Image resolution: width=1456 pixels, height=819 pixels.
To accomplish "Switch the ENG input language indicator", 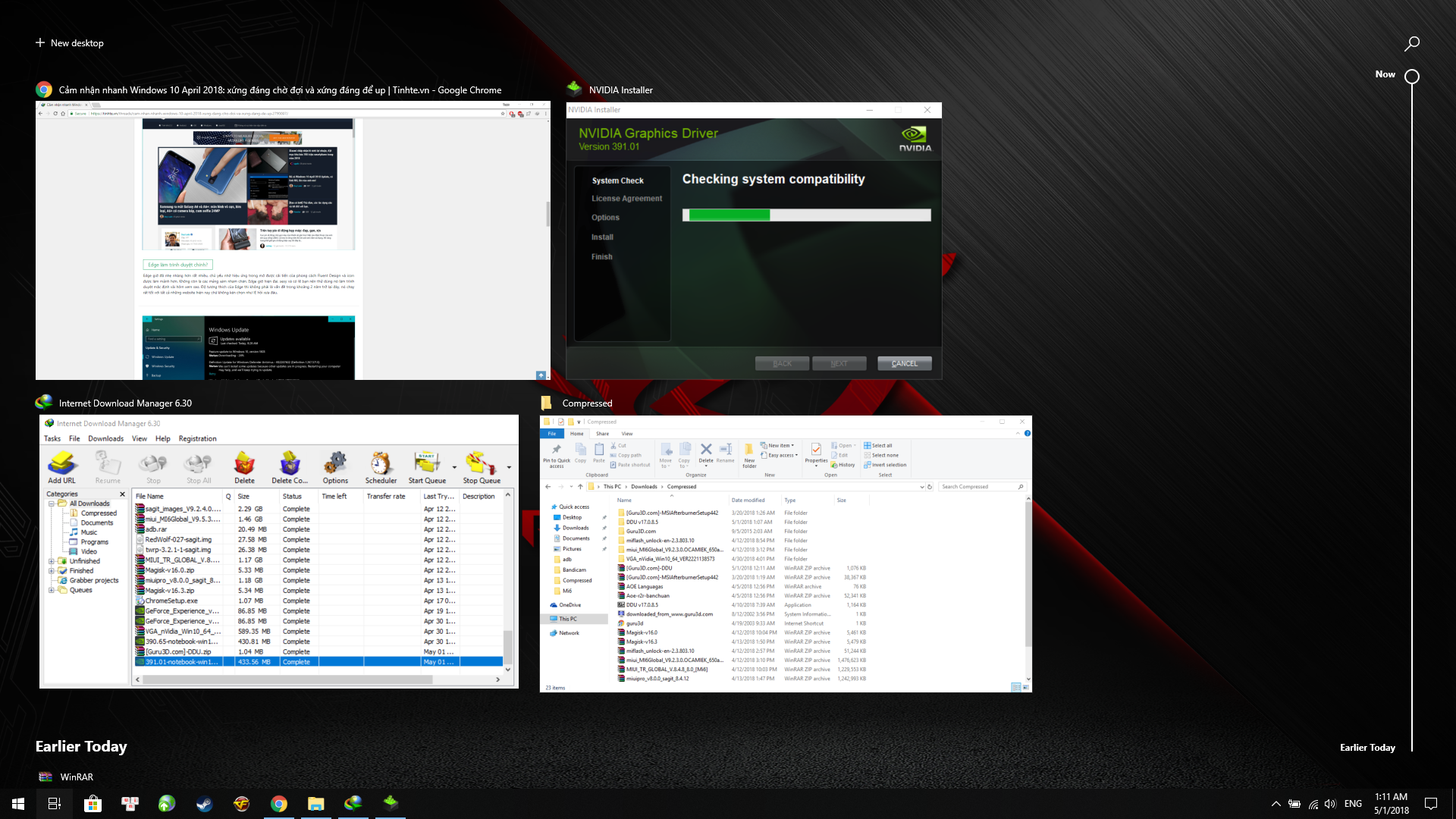I will tap(1353, 804).
